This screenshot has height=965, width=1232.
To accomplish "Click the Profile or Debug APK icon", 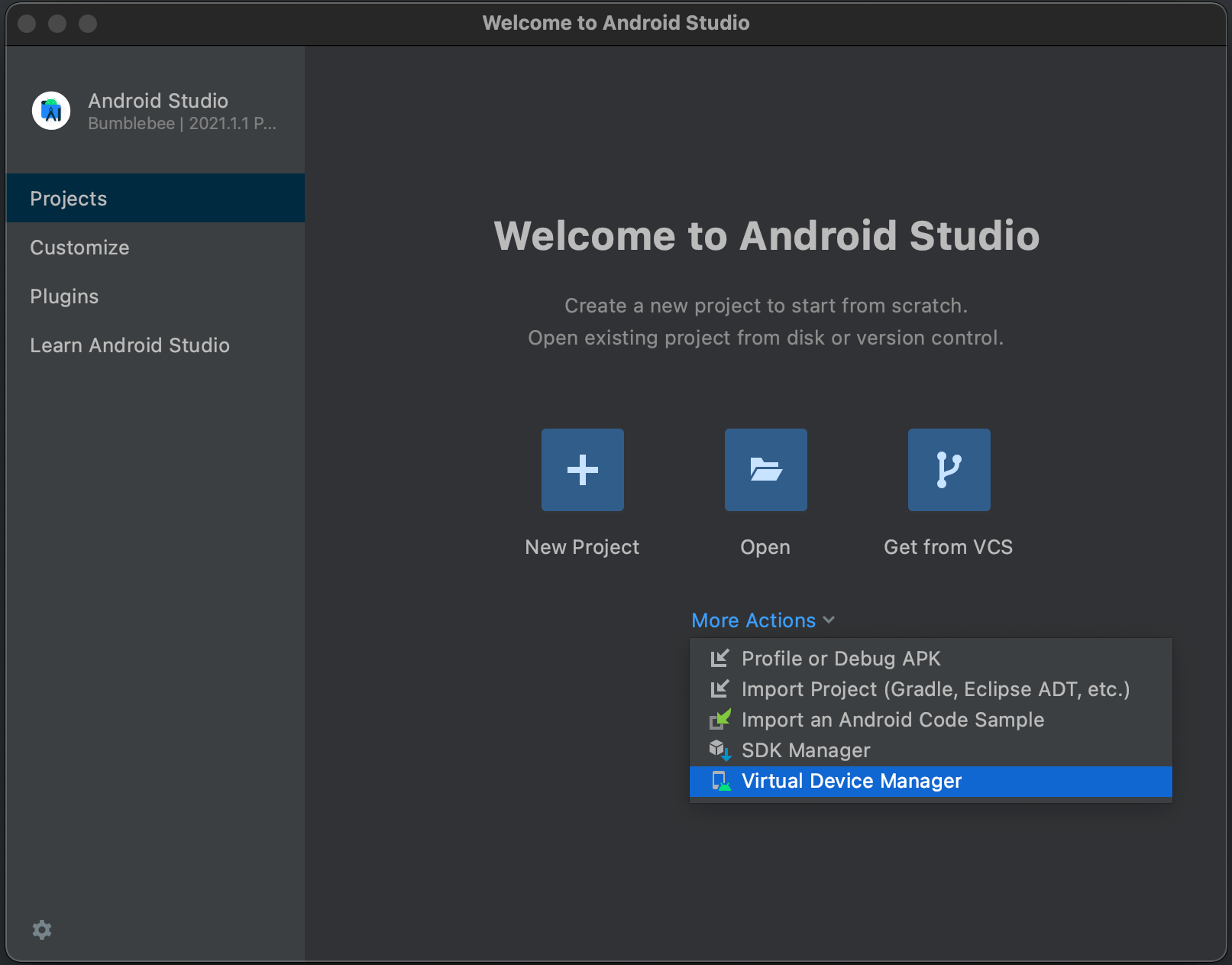I will click(719, 659).
